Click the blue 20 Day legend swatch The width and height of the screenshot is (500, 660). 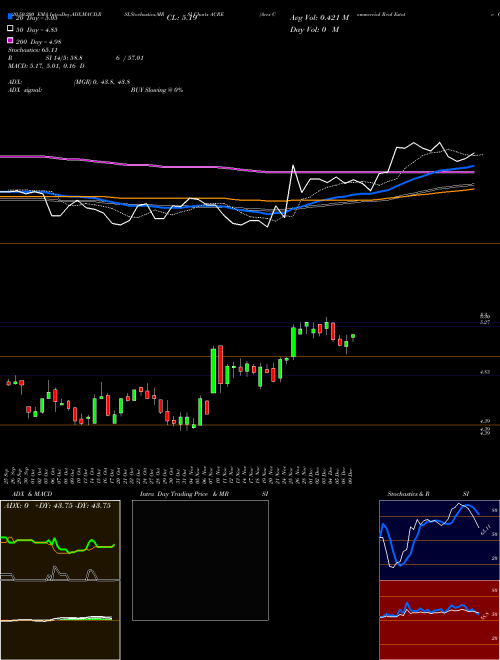[10, 17]
